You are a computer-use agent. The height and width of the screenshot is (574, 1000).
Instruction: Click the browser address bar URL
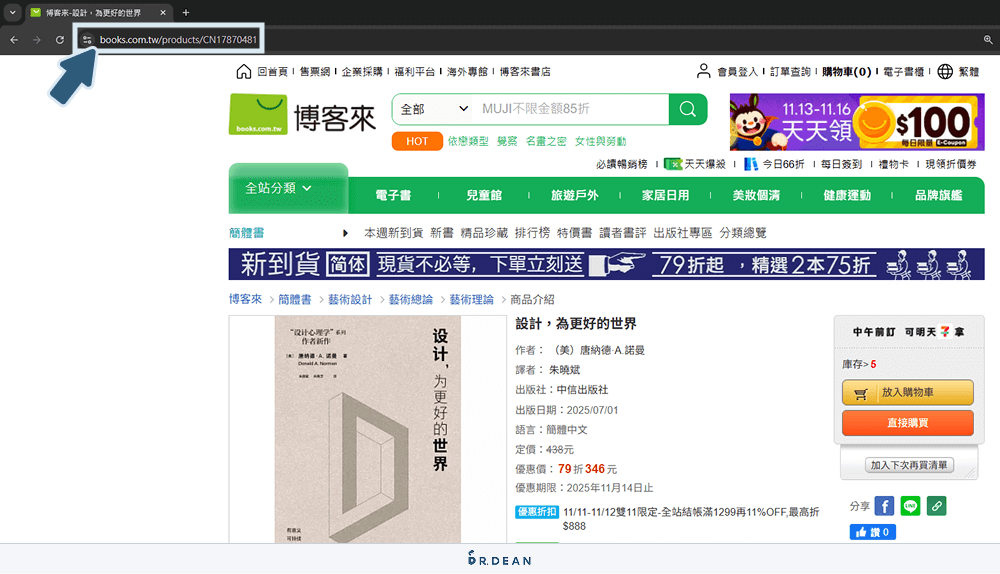coord(178,40)
